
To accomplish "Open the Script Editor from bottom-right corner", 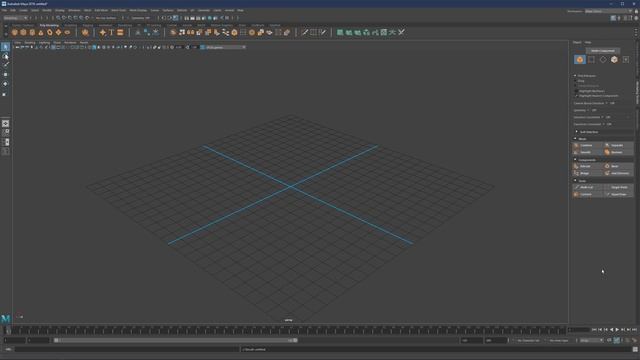I will [x=635, y=349].
